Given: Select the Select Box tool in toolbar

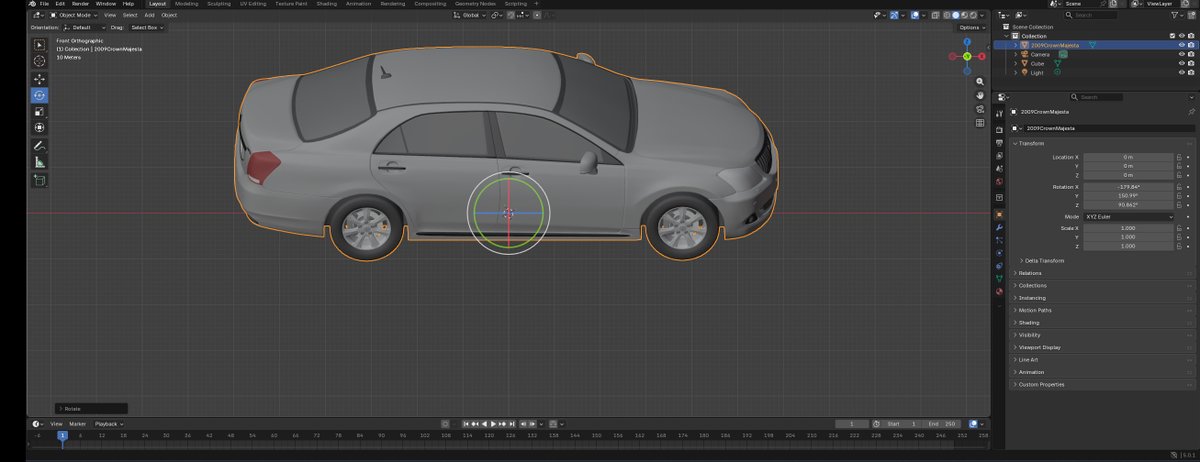Looking at the screenshot, I should pos(39,45).
